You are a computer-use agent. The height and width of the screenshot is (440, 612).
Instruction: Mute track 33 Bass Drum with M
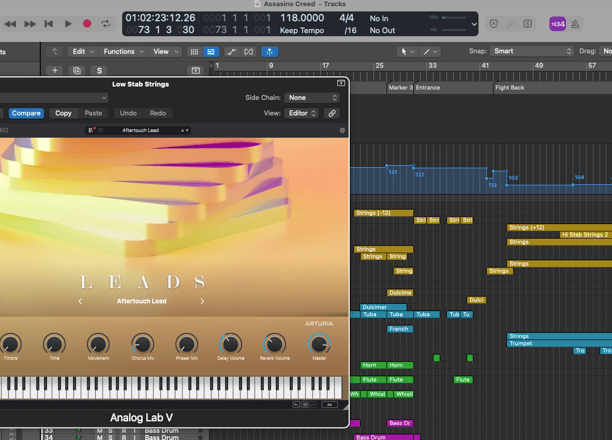point(100,430)
